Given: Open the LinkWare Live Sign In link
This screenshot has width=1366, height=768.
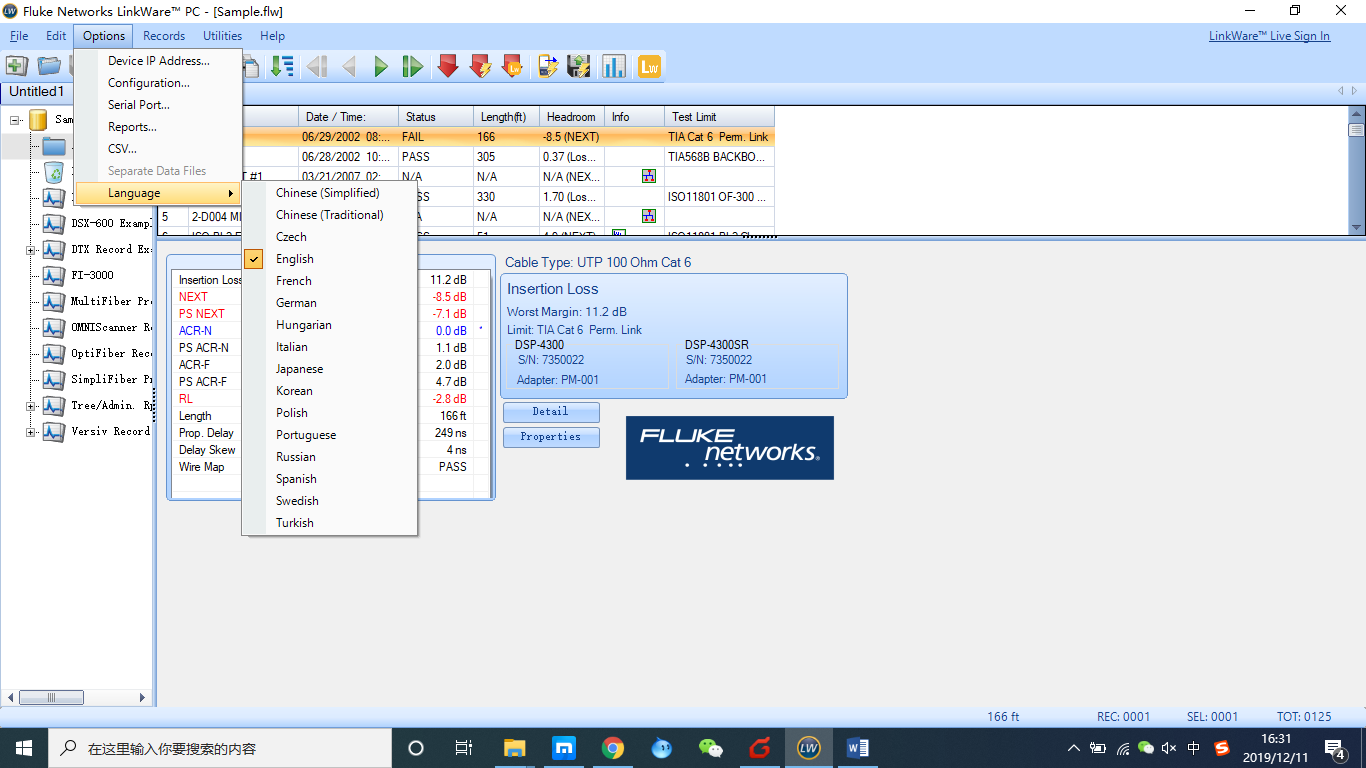Looking at the screenshot, I should pyautogui.click(x=1269, y=36).
